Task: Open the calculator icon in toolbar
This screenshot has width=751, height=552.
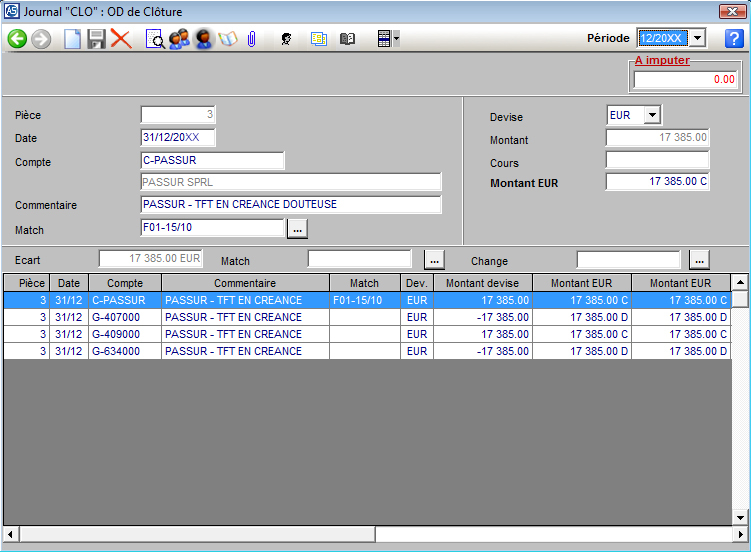Action: [x=383, y=39]
